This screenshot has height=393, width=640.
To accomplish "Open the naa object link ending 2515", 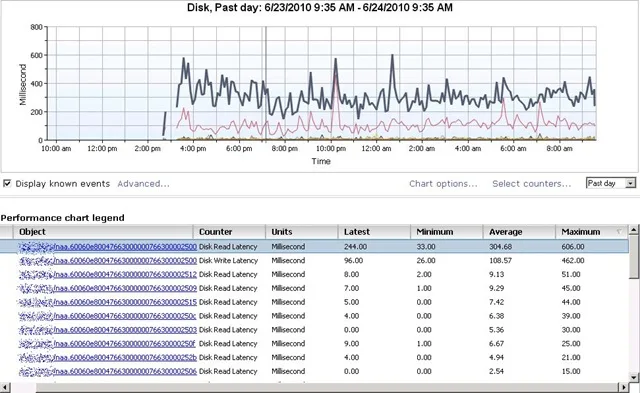I will 108,302.
